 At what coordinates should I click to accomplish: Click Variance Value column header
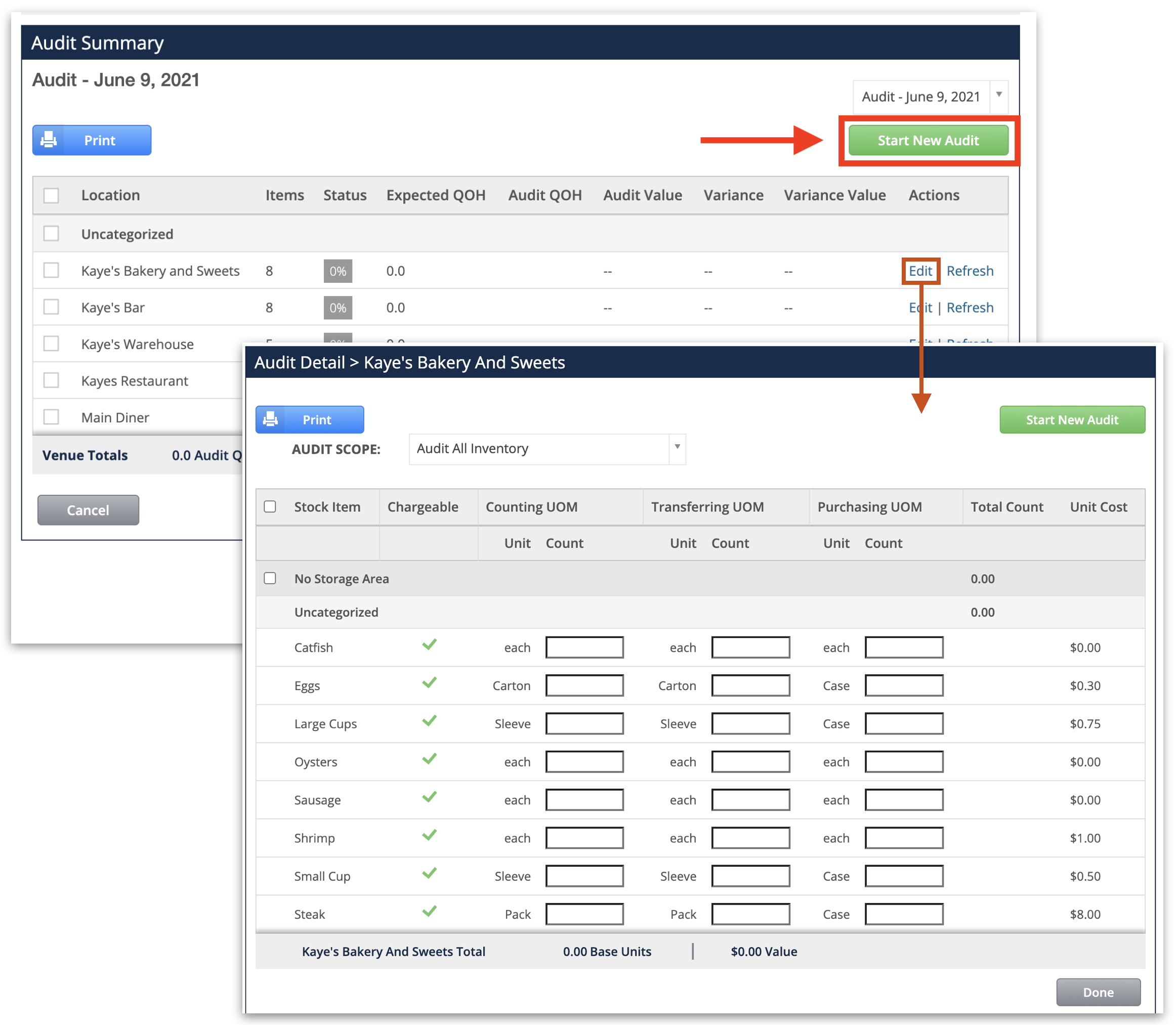point(834,196)
